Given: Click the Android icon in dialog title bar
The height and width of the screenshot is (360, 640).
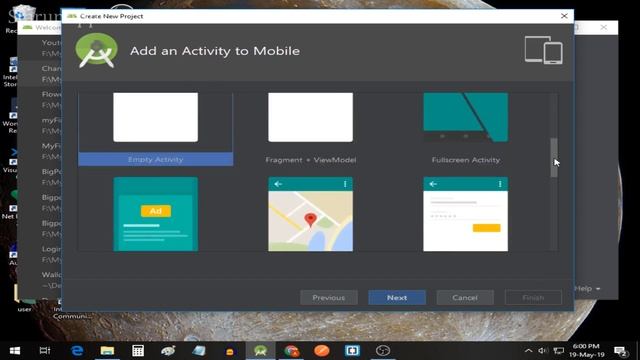Looking at the screenshot, I should [72, 16].
